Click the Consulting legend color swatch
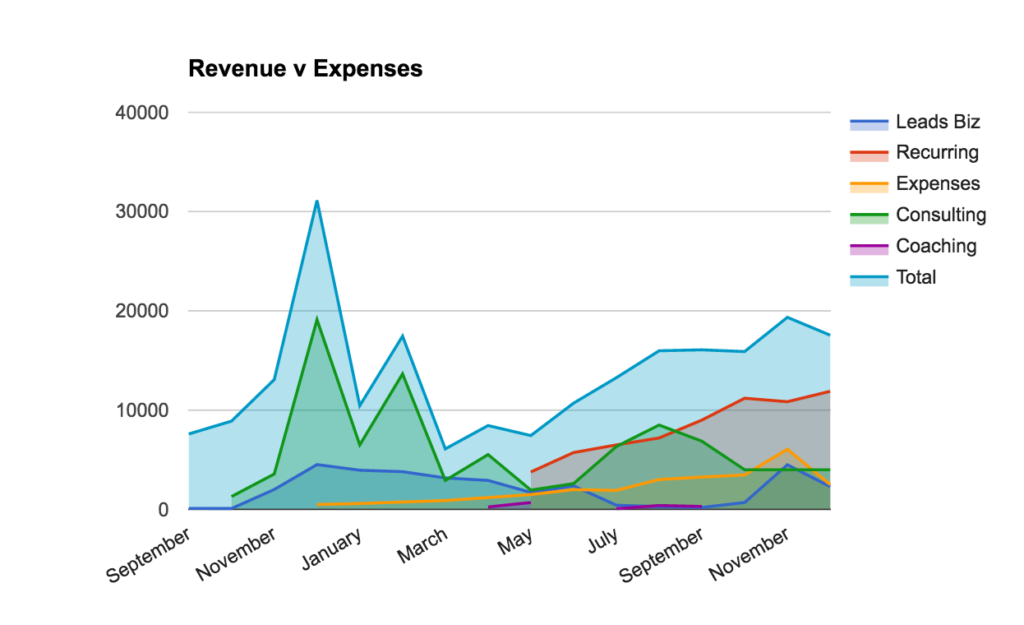This screenshot has width=1024, height=625. coord(869,217)
